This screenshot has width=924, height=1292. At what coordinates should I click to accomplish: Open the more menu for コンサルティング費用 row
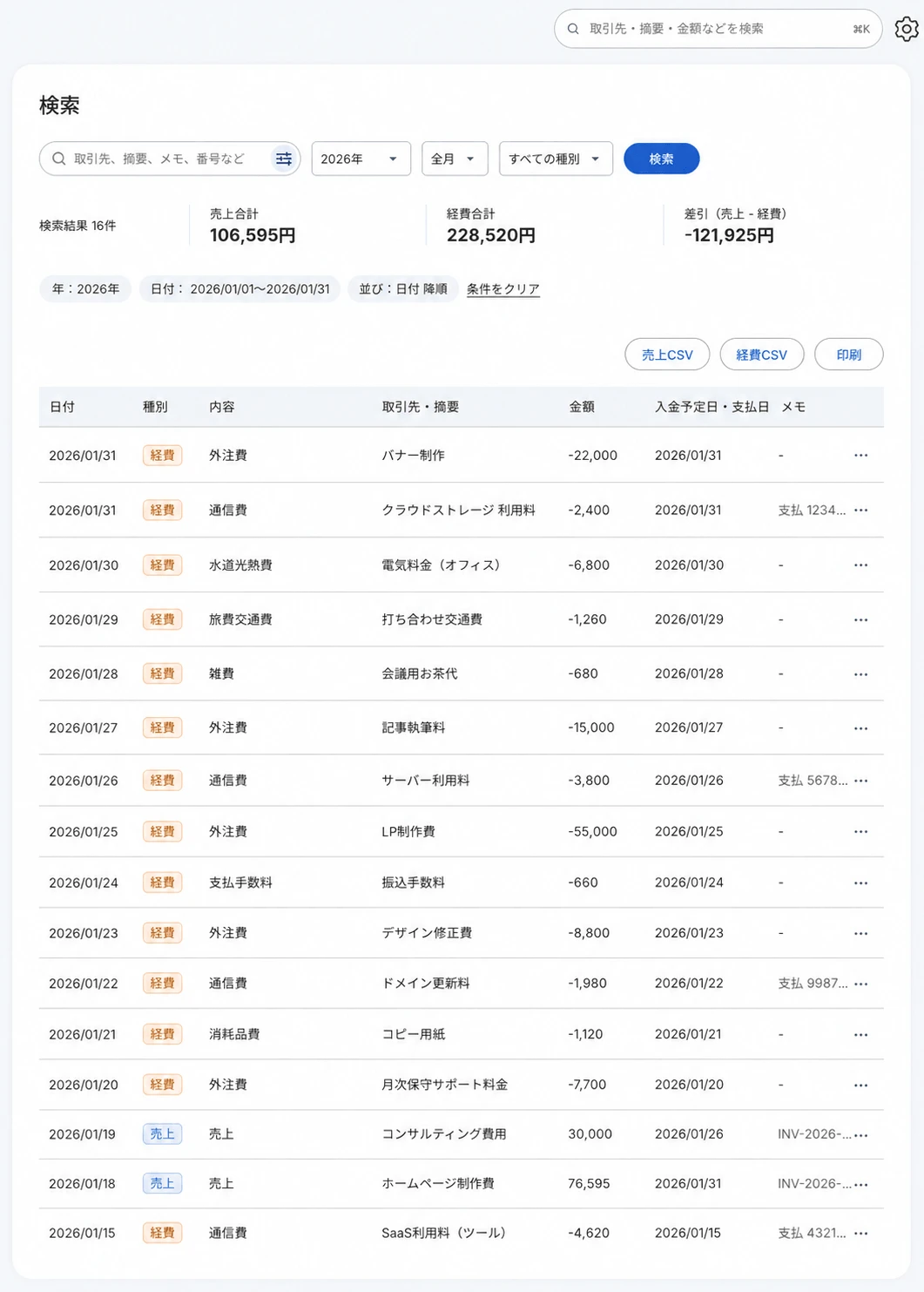[861, 1134]
